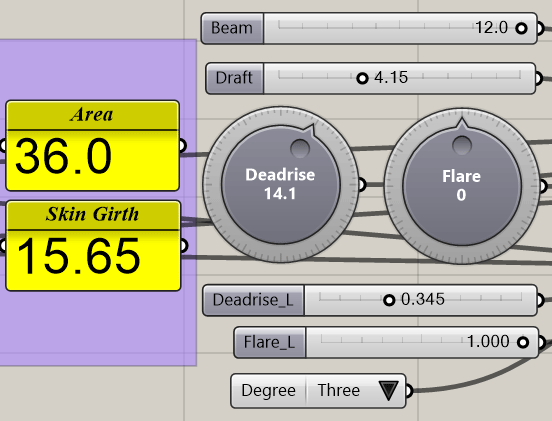Select the Skin Girth panel title
The width and height of the screenshot is (552, 421).
[93, 215]
